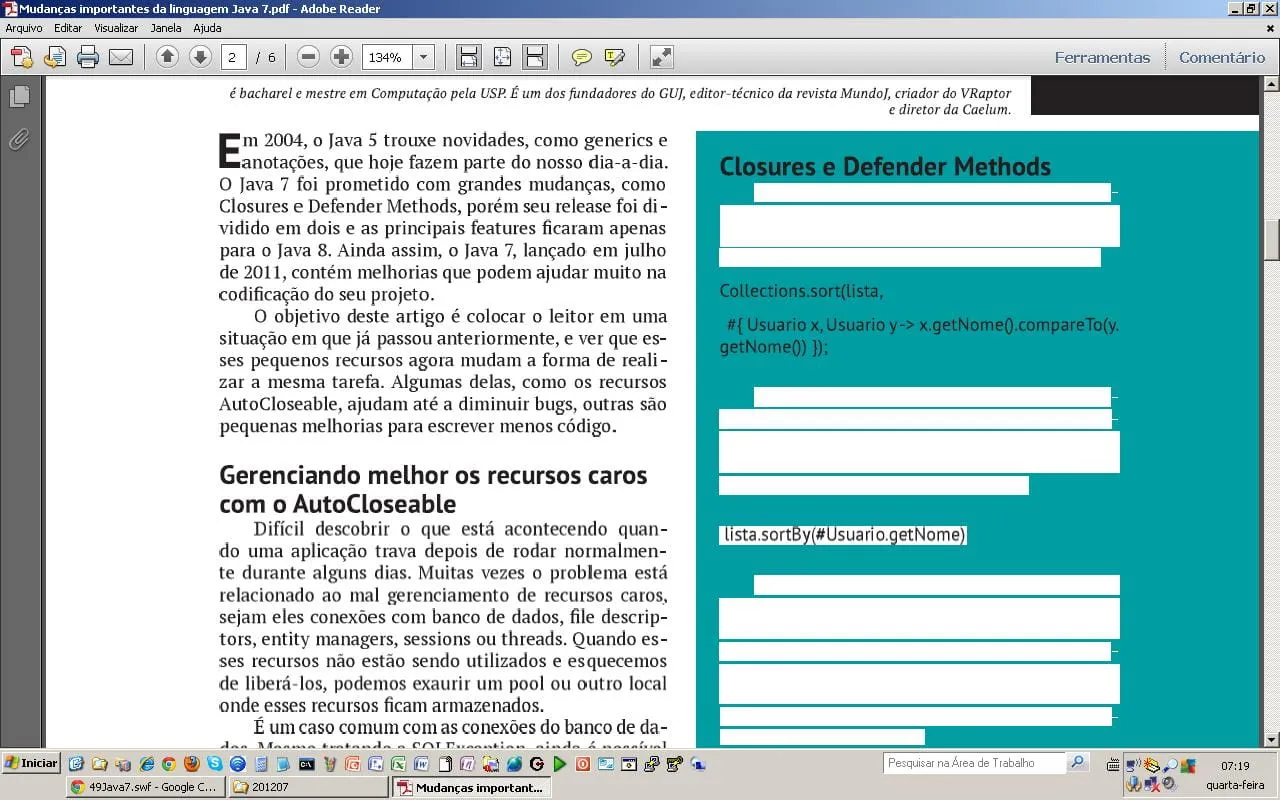Click the desktop search magnifier button

click(1077, 763)
